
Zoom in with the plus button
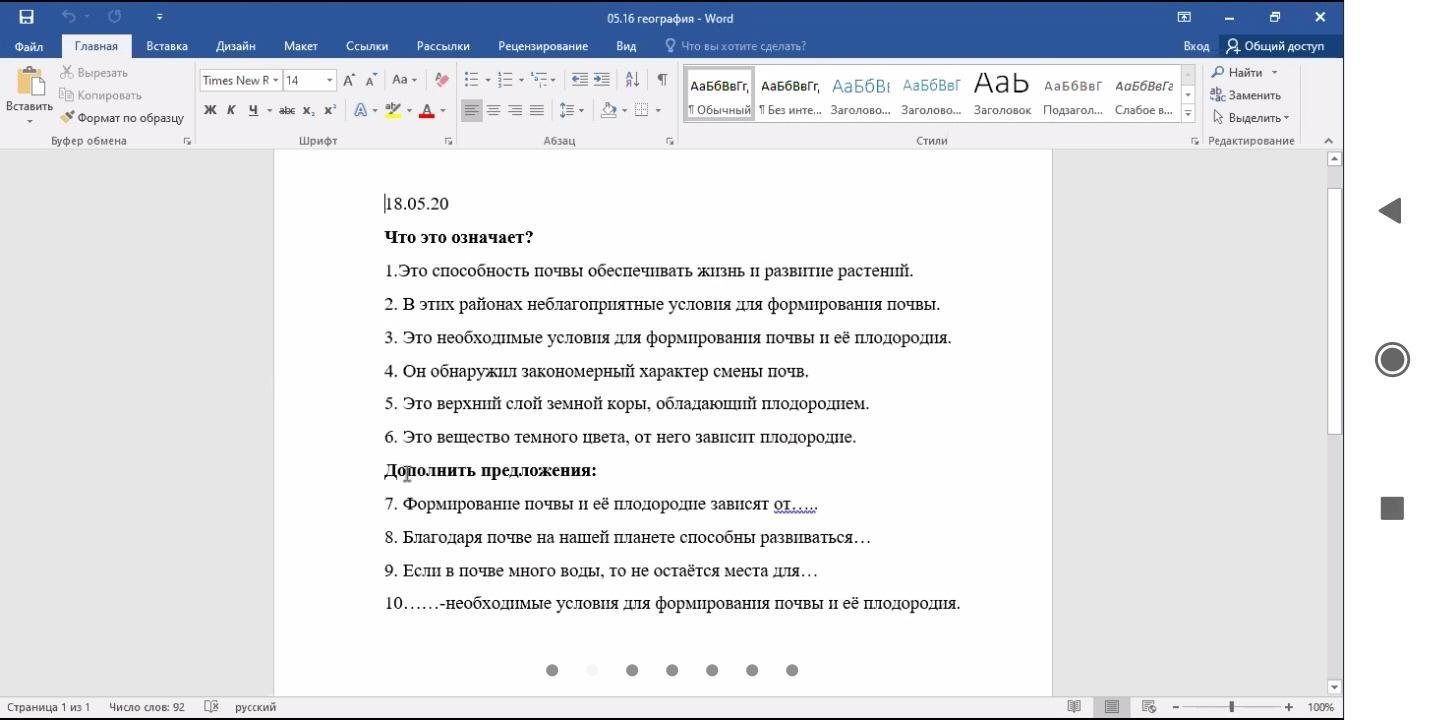[x=1289, y=707]
